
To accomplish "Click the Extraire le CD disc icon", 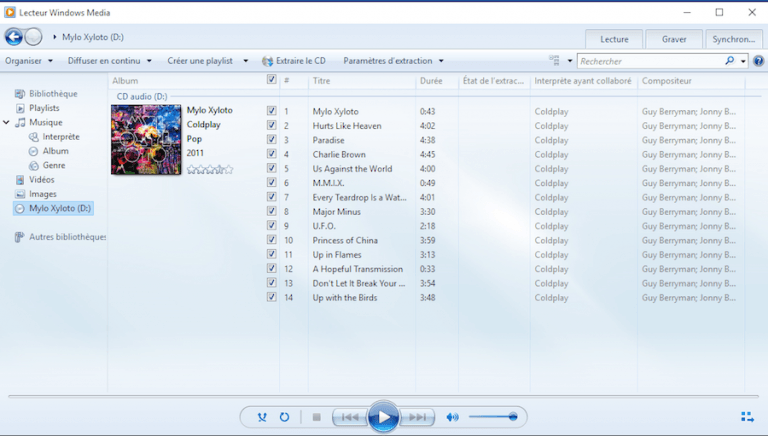I will [267, 61].
